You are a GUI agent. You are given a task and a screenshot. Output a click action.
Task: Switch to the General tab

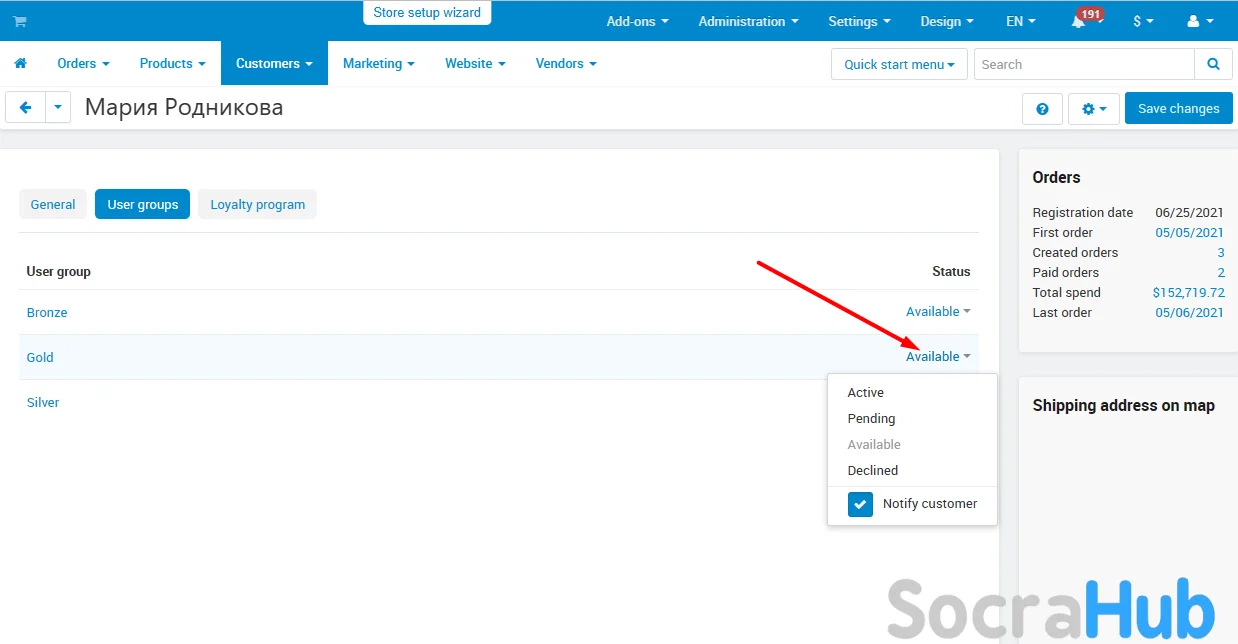point(53,204)
